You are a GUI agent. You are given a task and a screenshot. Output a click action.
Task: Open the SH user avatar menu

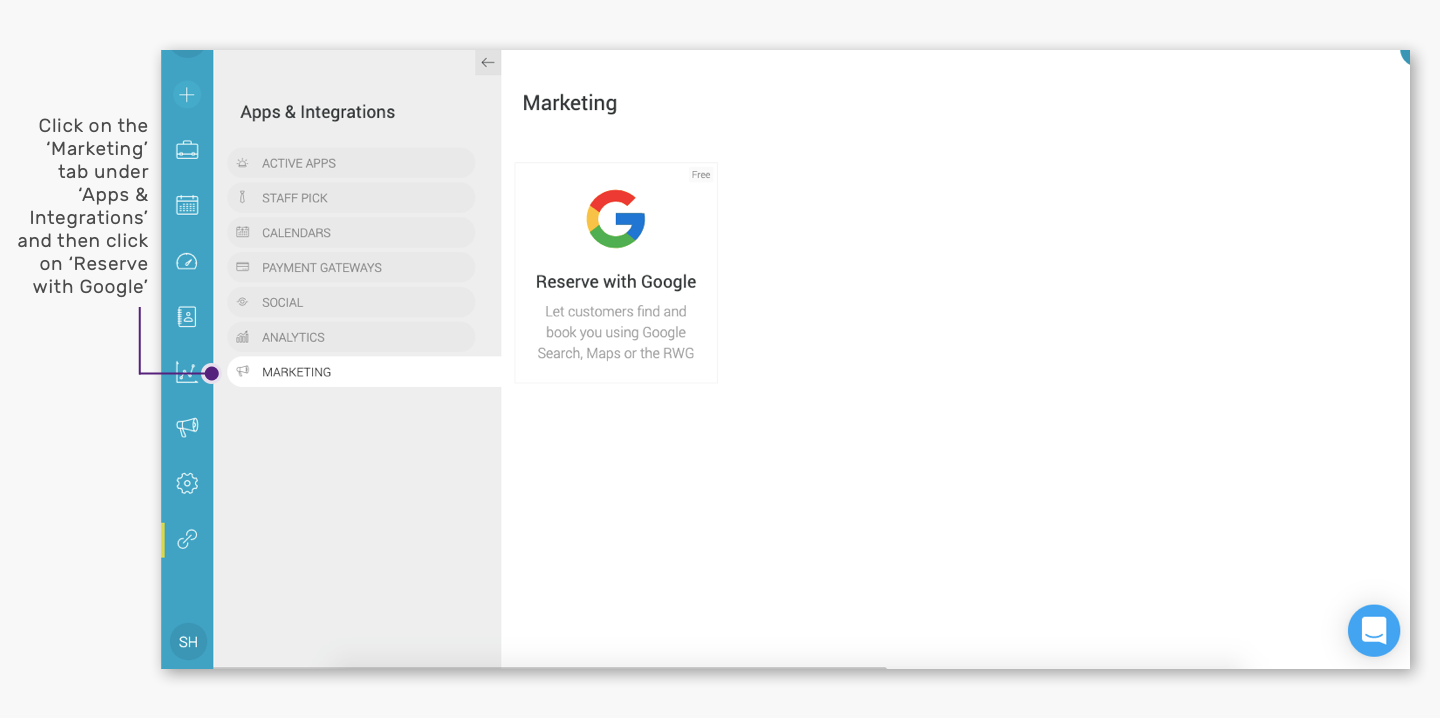[188, 642]
